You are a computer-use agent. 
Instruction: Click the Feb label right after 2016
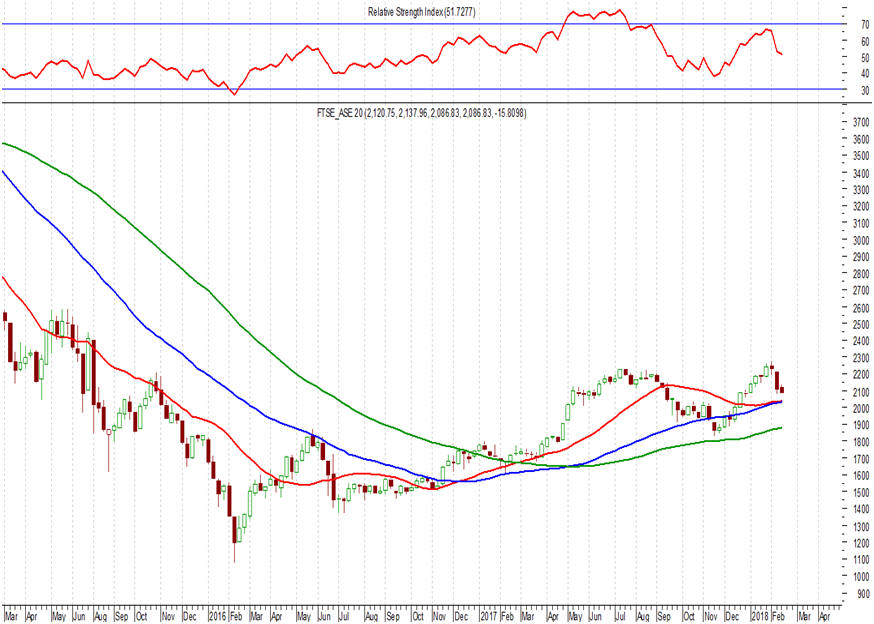tap(236, 617)
